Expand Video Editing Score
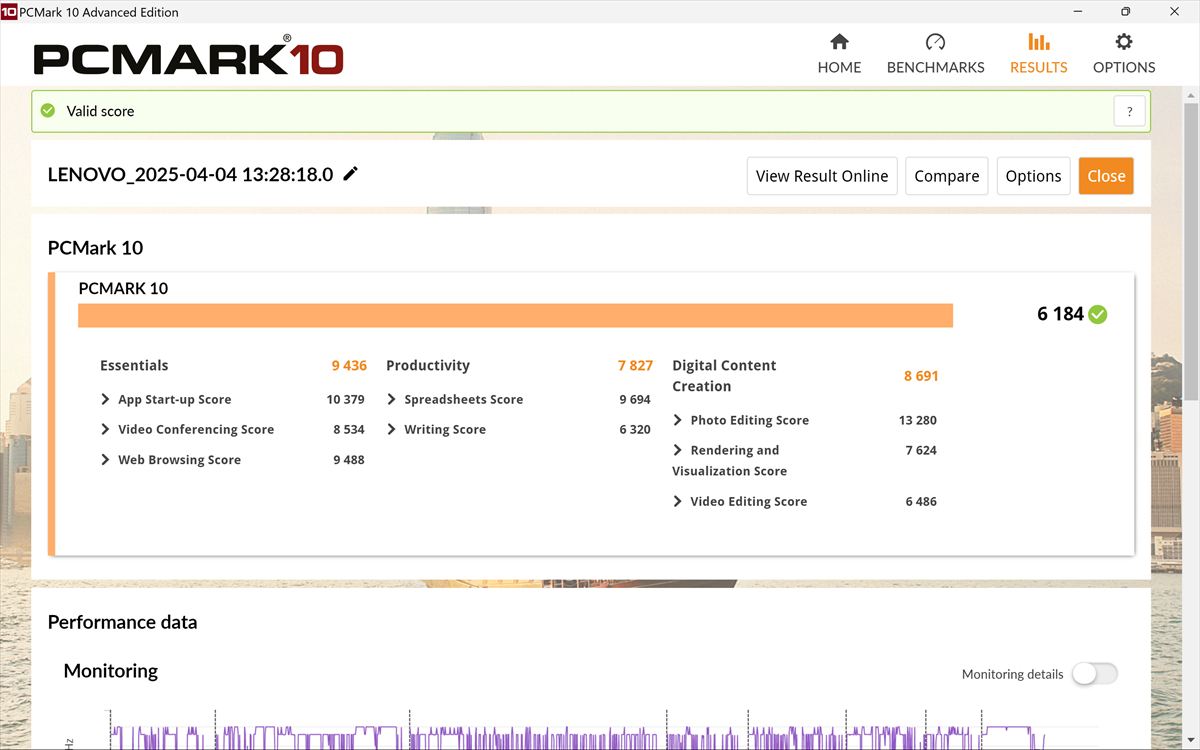Screen dimensions: 1200x750 (677, 501)
